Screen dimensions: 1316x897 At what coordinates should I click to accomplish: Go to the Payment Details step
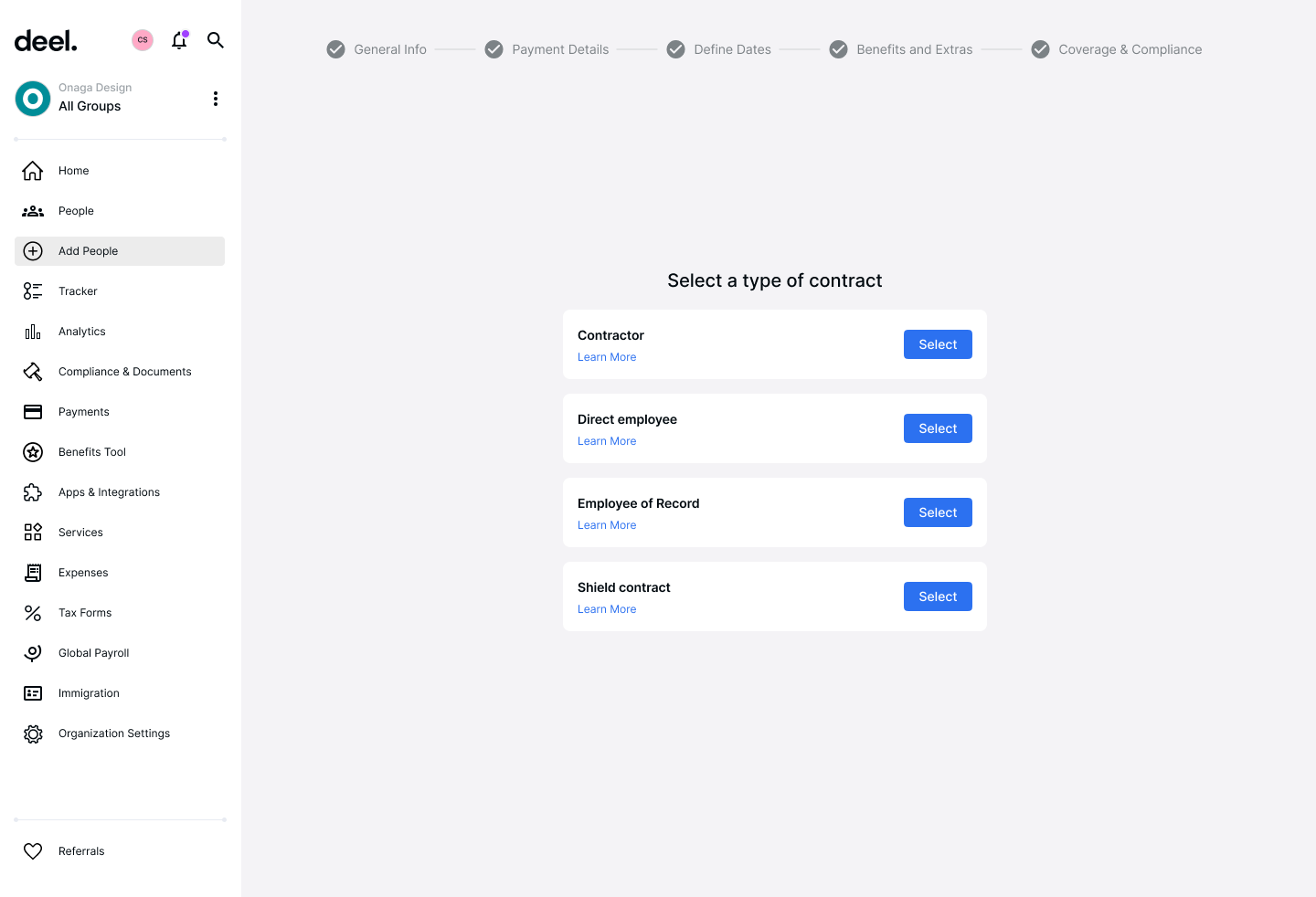[x=559, y=49]
